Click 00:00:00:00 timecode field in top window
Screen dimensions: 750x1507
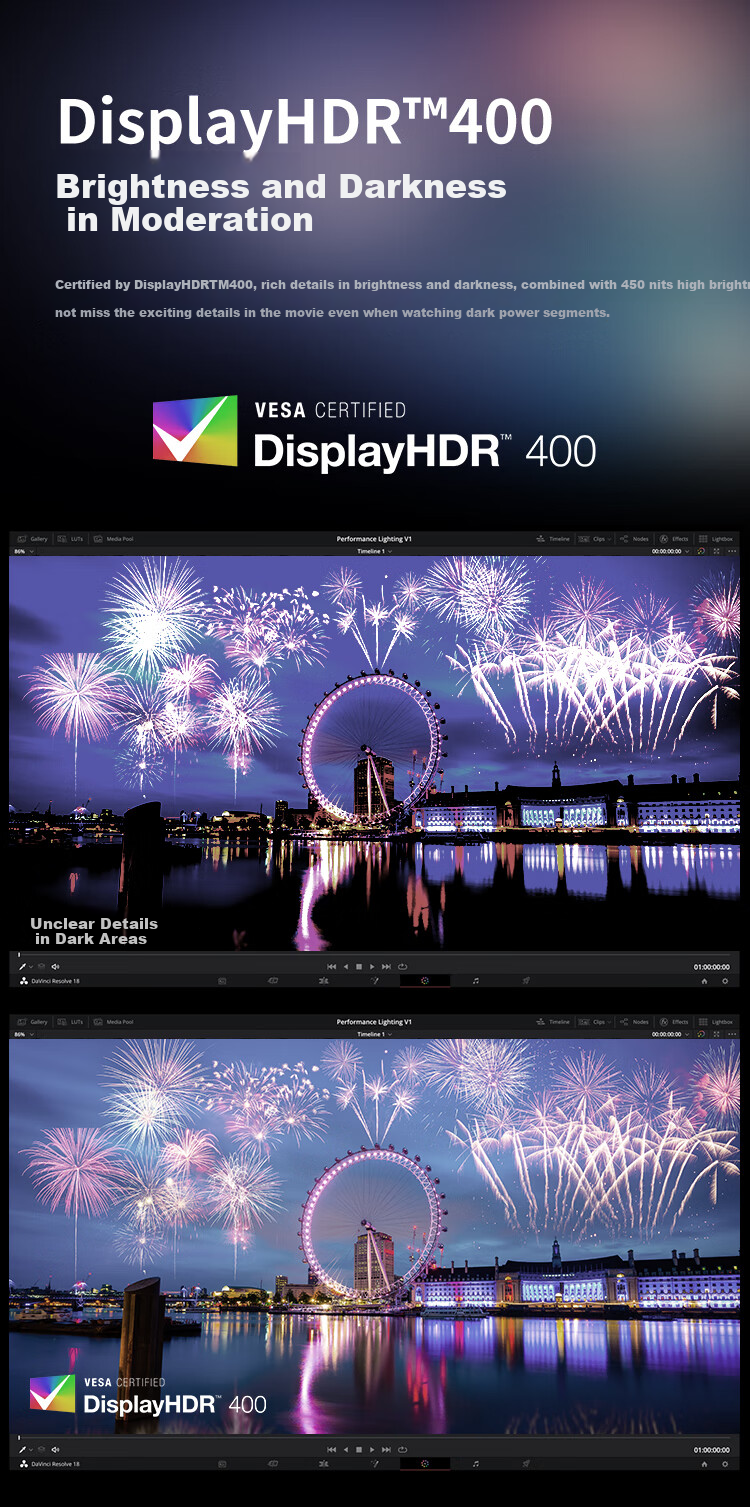(667, 551)
